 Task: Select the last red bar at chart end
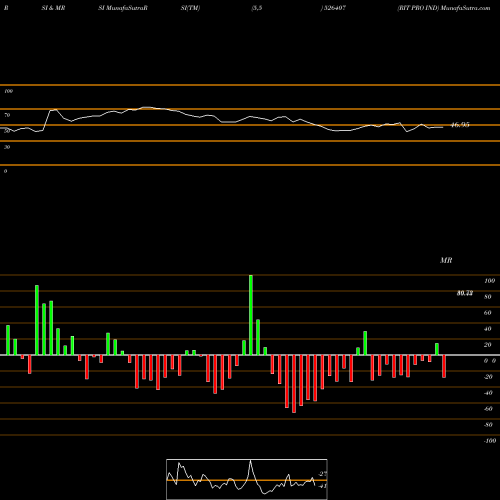point(444,366)
